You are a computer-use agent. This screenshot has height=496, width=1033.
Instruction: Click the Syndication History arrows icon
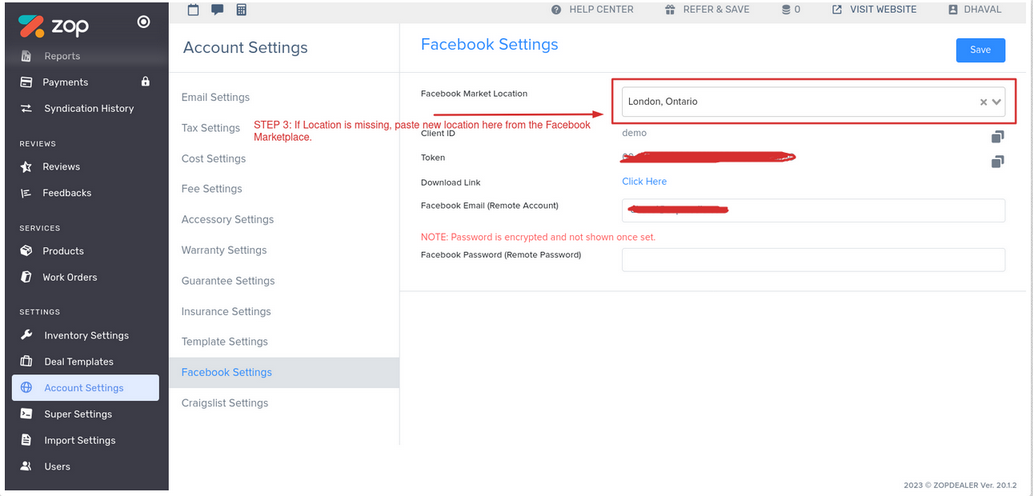coord(26,109)
